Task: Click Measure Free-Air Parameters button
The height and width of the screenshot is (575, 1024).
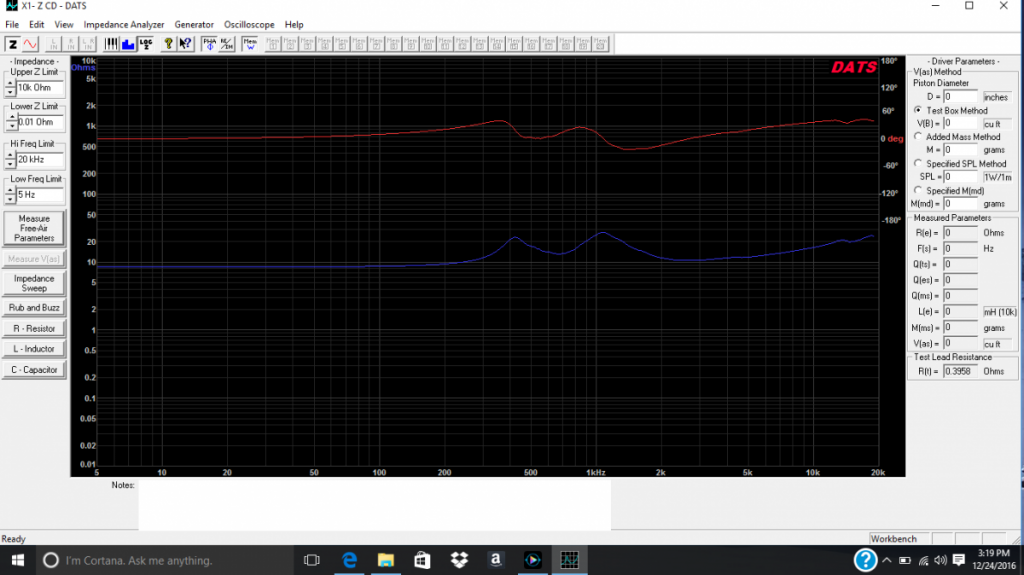Action: tap(34, 228)
